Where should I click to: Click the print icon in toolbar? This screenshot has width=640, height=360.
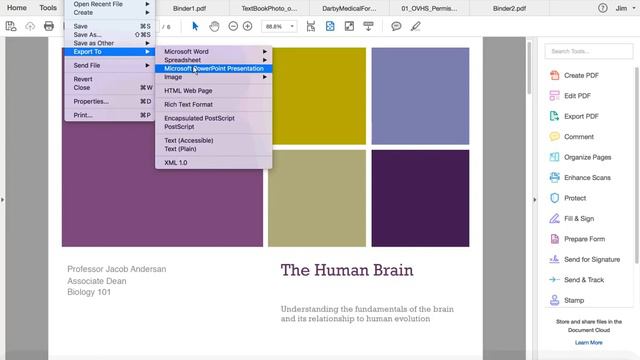pyautogui.click(x=49, y=27)
